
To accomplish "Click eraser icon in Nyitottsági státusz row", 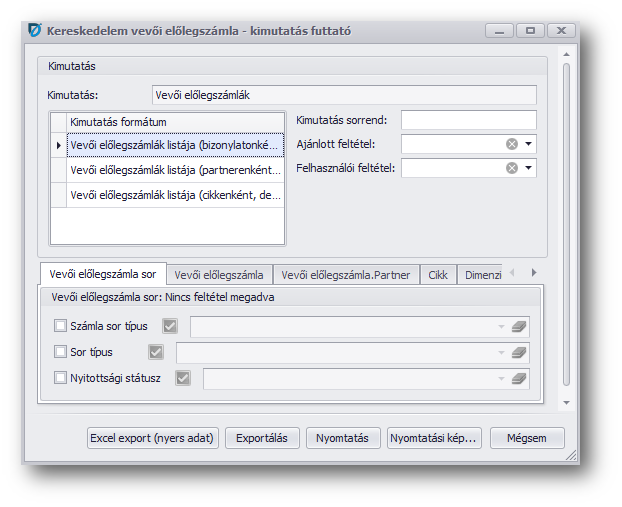I will (518, 378).
